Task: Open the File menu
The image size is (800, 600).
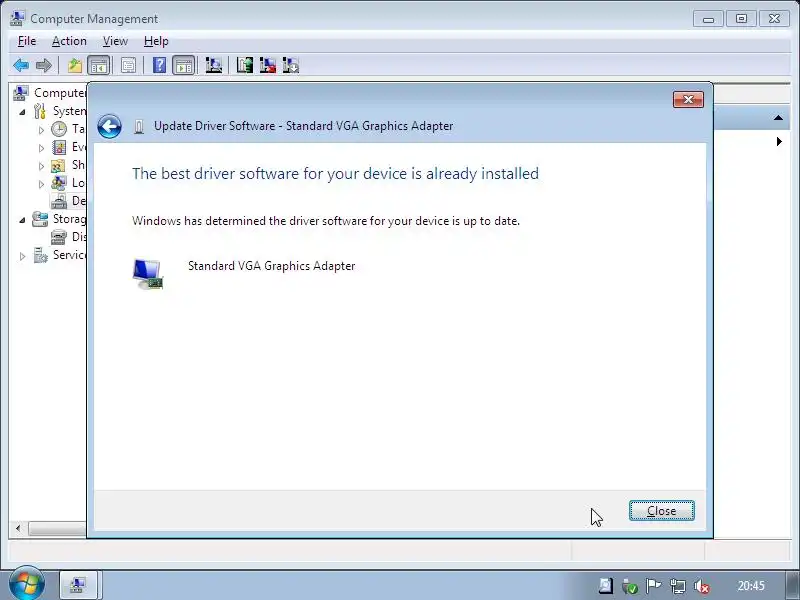Action: click(x=27, y=41)
